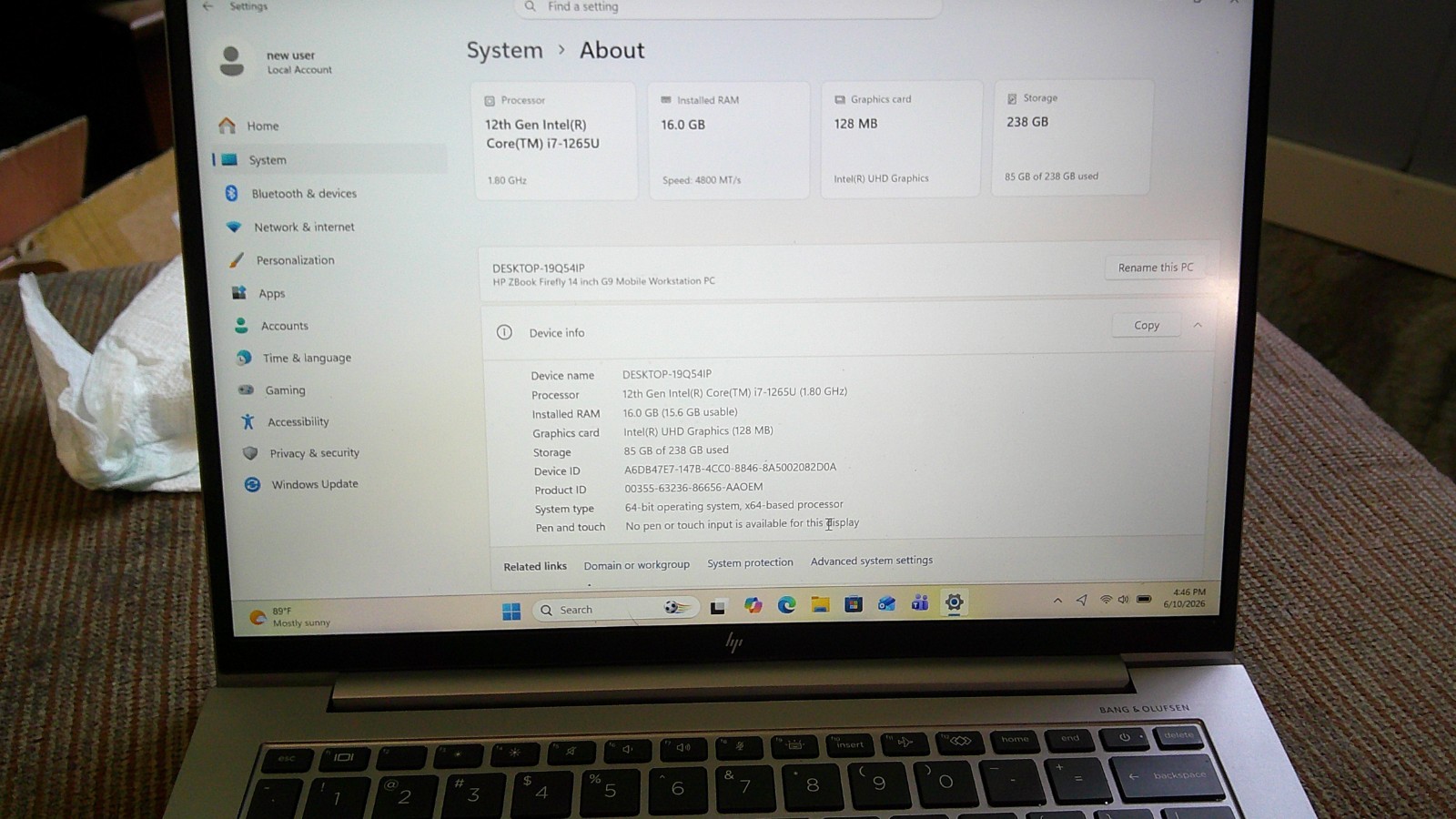
Task: Launch Copilot from the taskbar
Action: (753, 605)
